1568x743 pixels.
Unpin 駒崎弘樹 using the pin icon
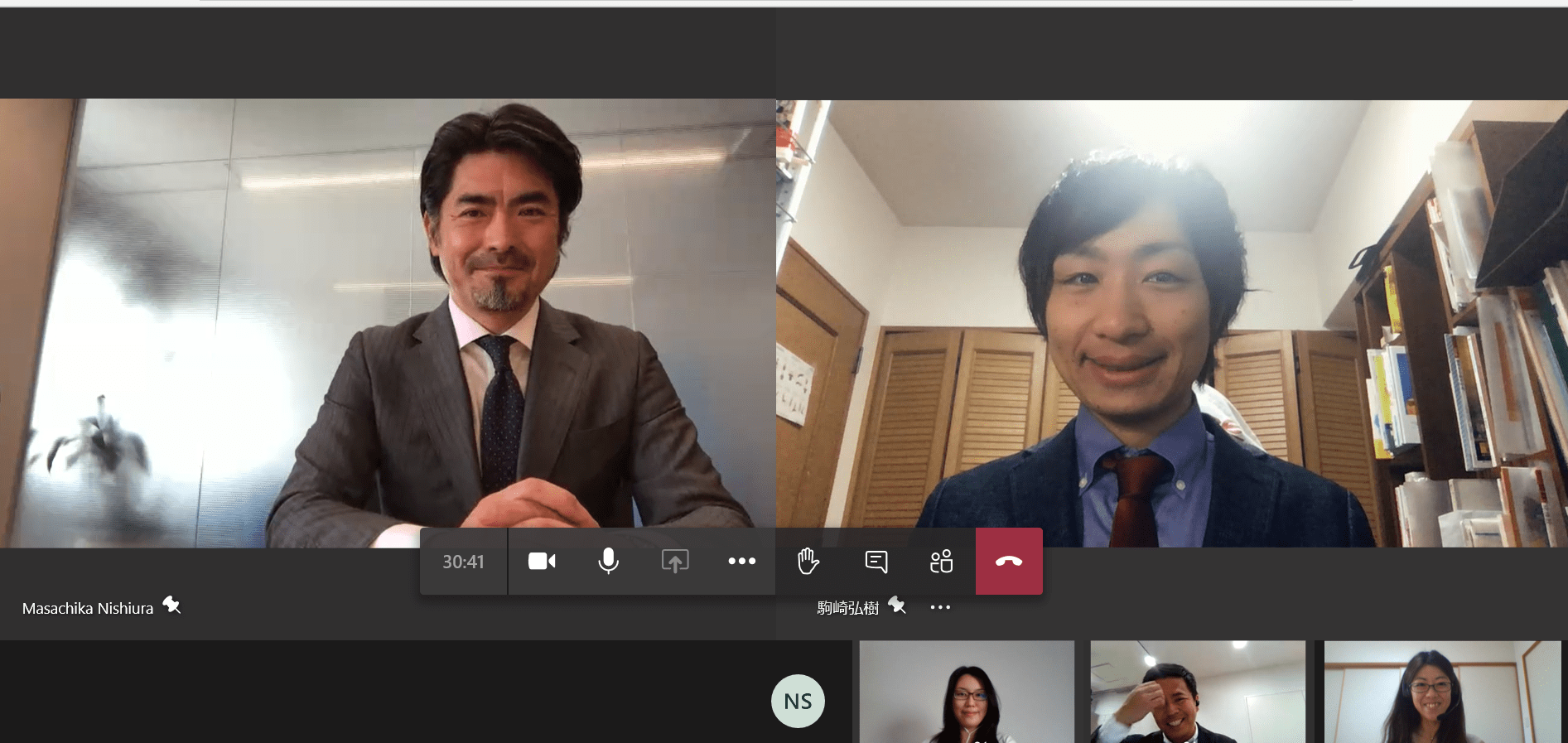tap(897, 605)
